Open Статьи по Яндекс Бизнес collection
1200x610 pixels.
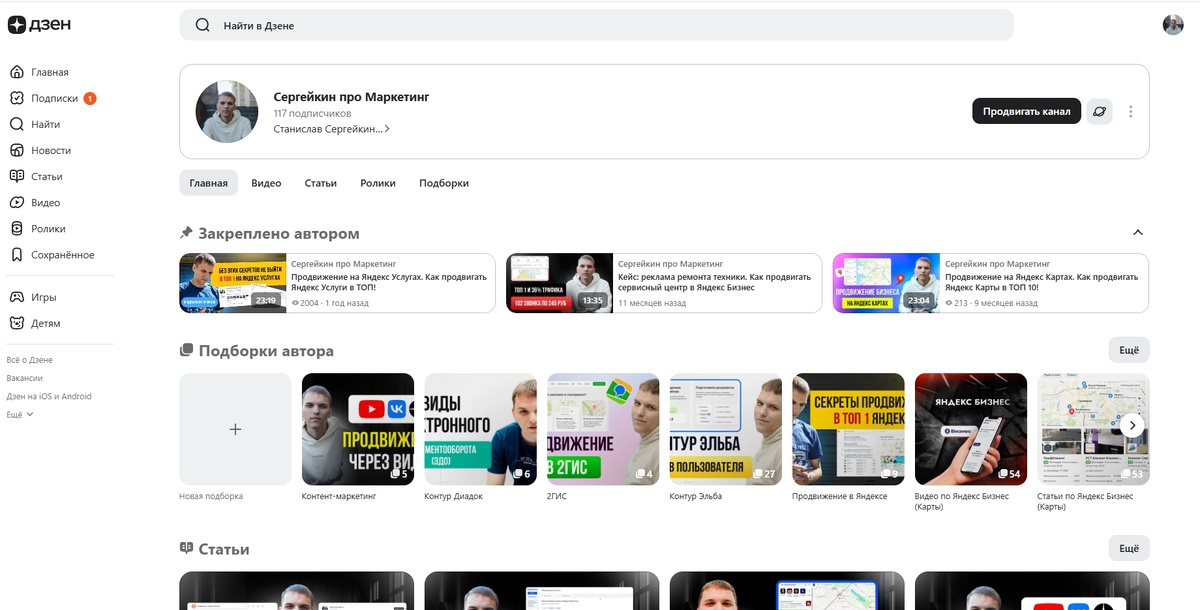[1094, 429]
